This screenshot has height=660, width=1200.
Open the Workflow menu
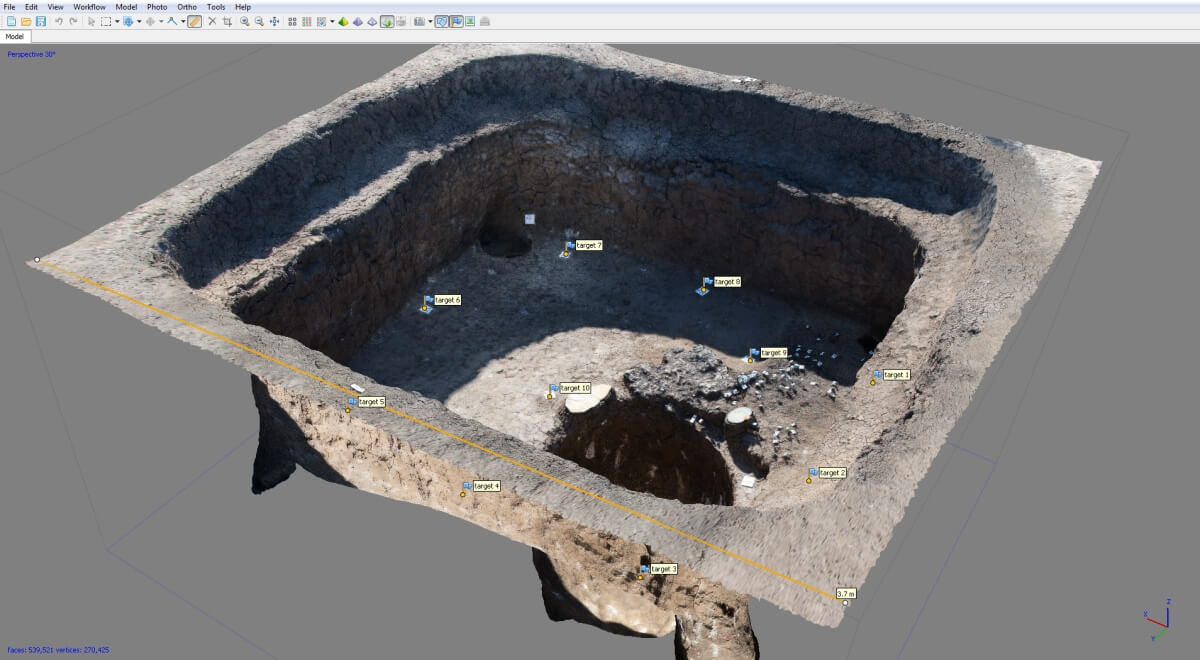coord(89,7)
